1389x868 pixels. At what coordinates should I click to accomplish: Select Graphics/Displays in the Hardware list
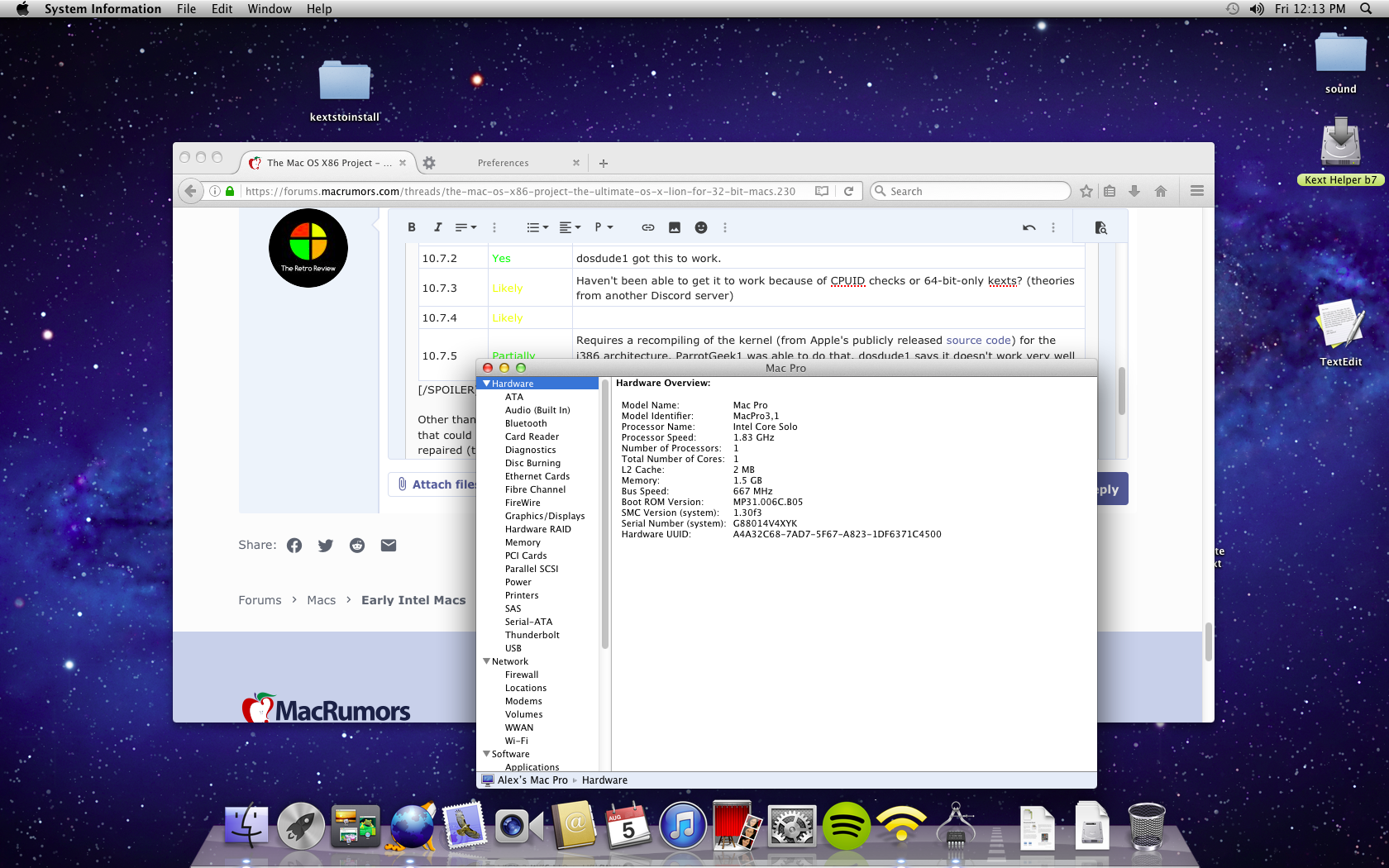click(545, 516)
